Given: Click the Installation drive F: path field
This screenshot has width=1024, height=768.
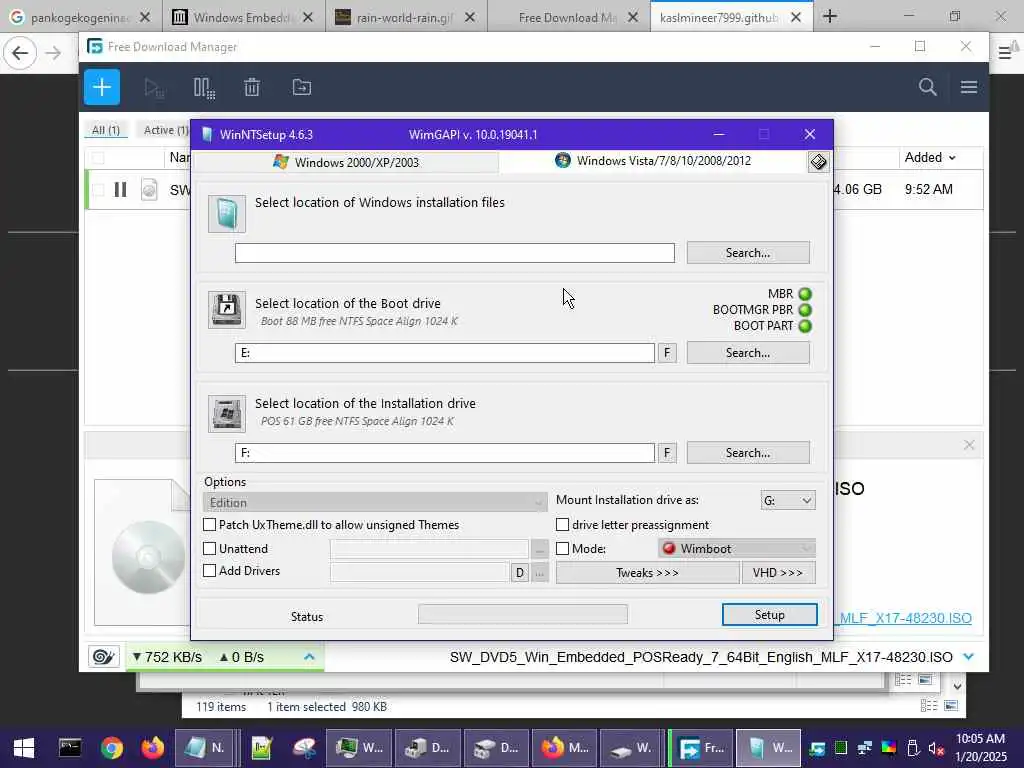Looking at the screenshot, I should pyautogui.click(x=445, y=453).
